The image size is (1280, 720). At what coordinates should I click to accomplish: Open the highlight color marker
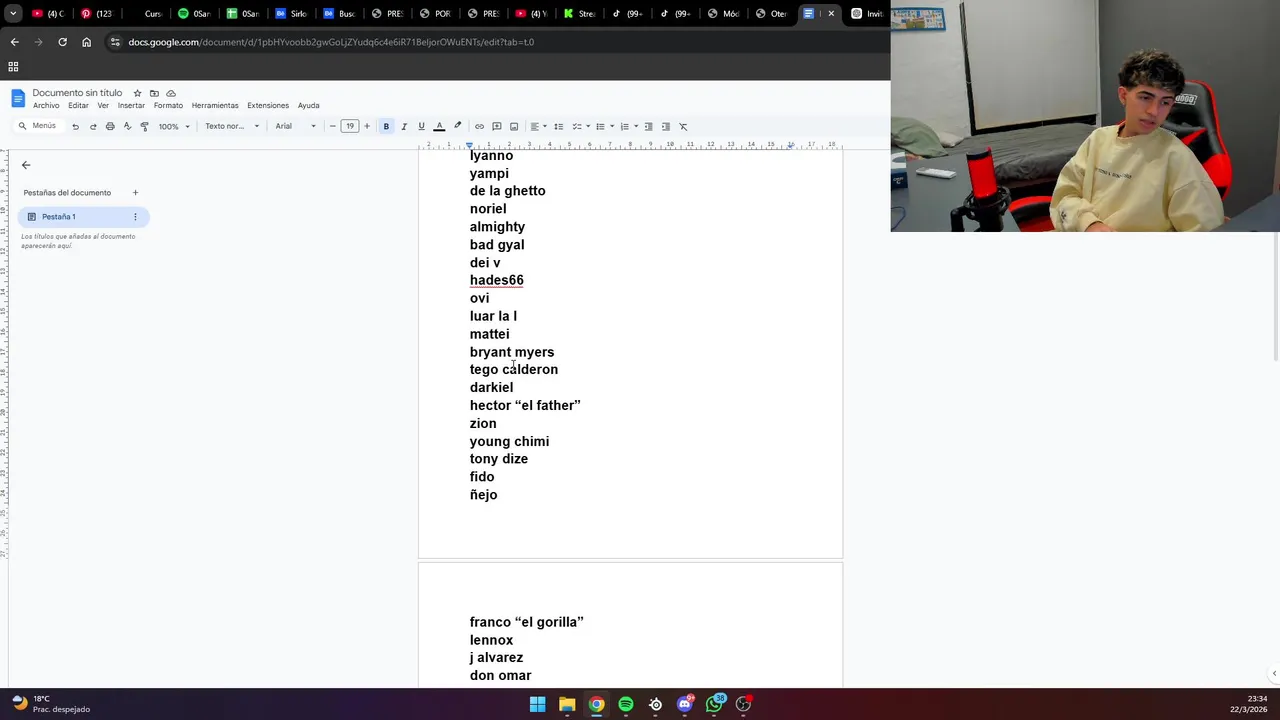coord(458,126)
